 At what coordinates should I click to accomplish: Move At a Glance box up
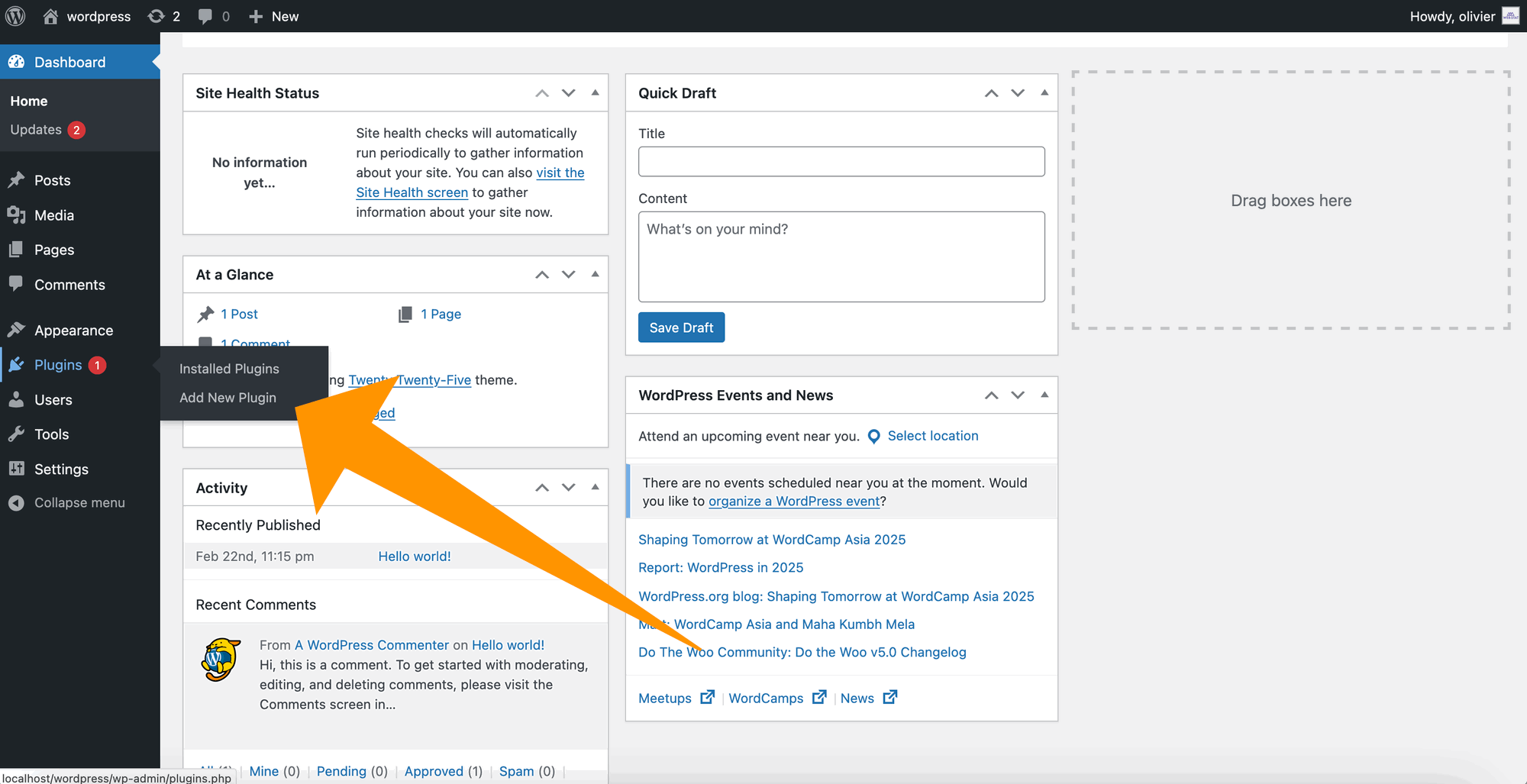542,275
